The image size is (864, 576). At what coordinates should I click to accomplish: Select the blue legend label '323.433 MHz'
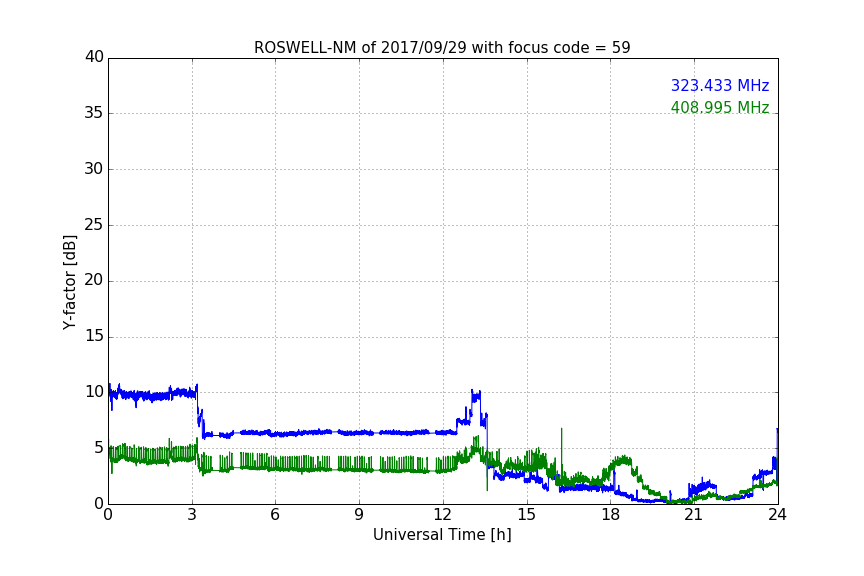pos(720,85)
